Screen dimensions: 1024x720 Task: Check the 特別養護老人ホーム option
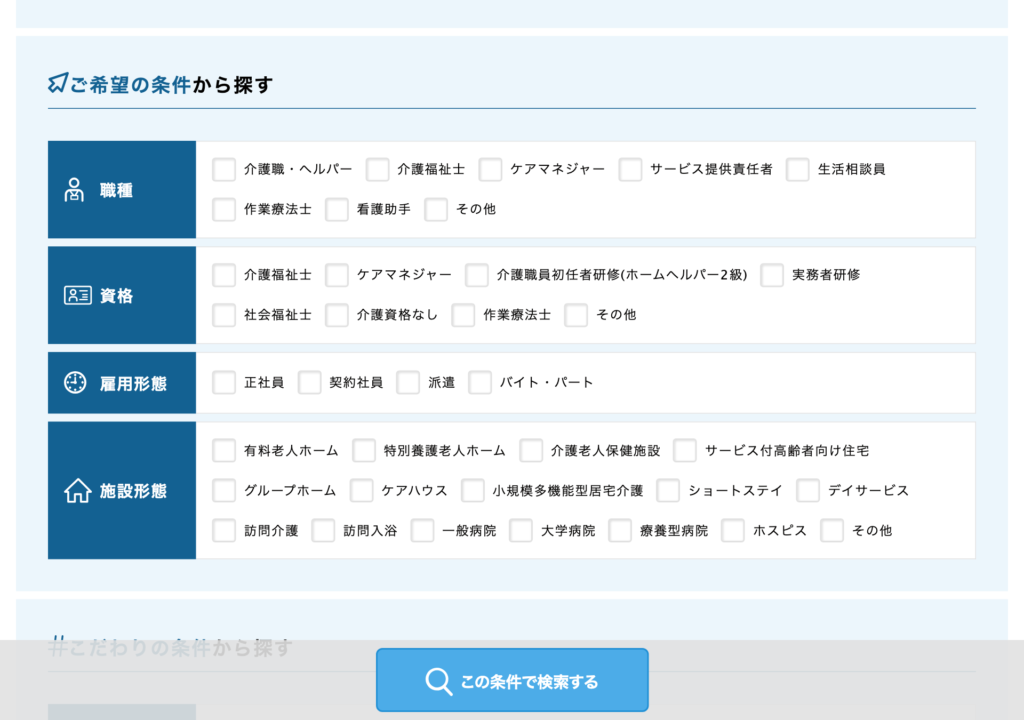364,451
